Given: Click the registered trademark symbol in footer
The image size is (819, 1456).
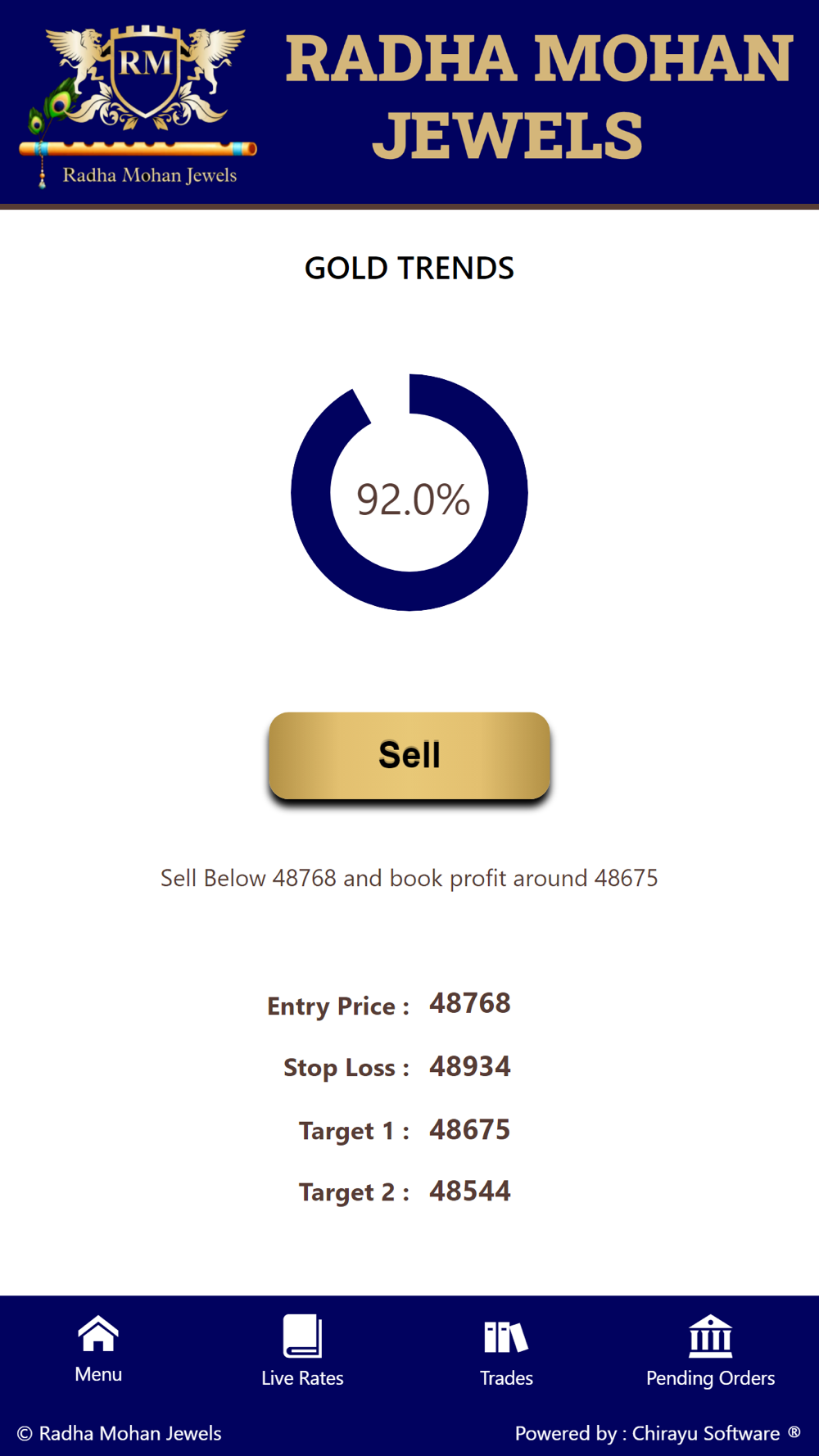Looking at the screenshot, I should click(x=794, y=1431).
